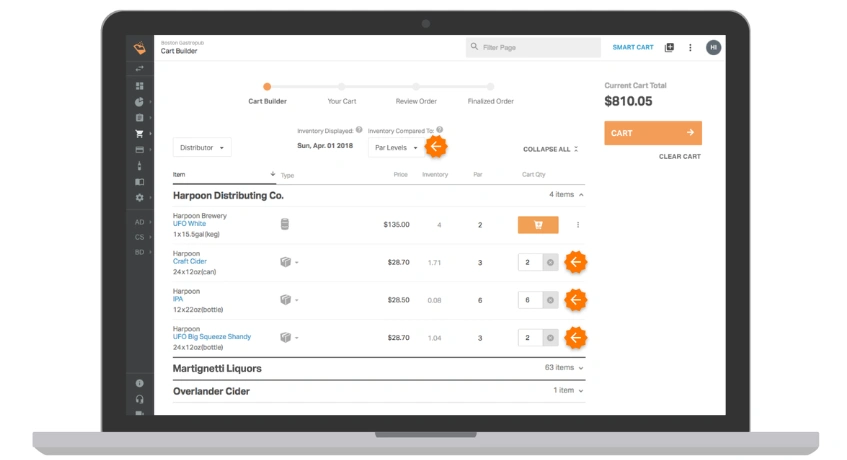Open the headset support icon
Image resolution: width=847 pixels, height=460 pixels.
(x=139, y=400)
